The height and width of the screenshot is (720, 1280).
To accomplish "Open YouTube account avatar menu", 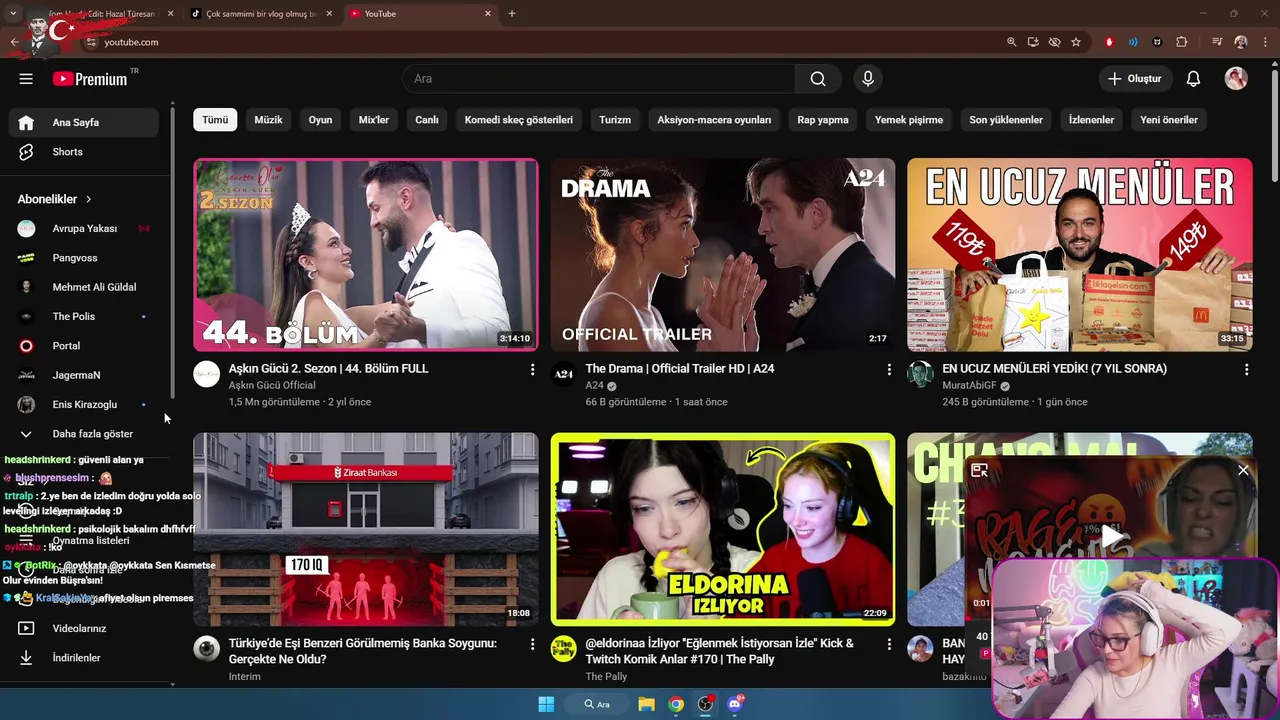I will point(1236,79).
